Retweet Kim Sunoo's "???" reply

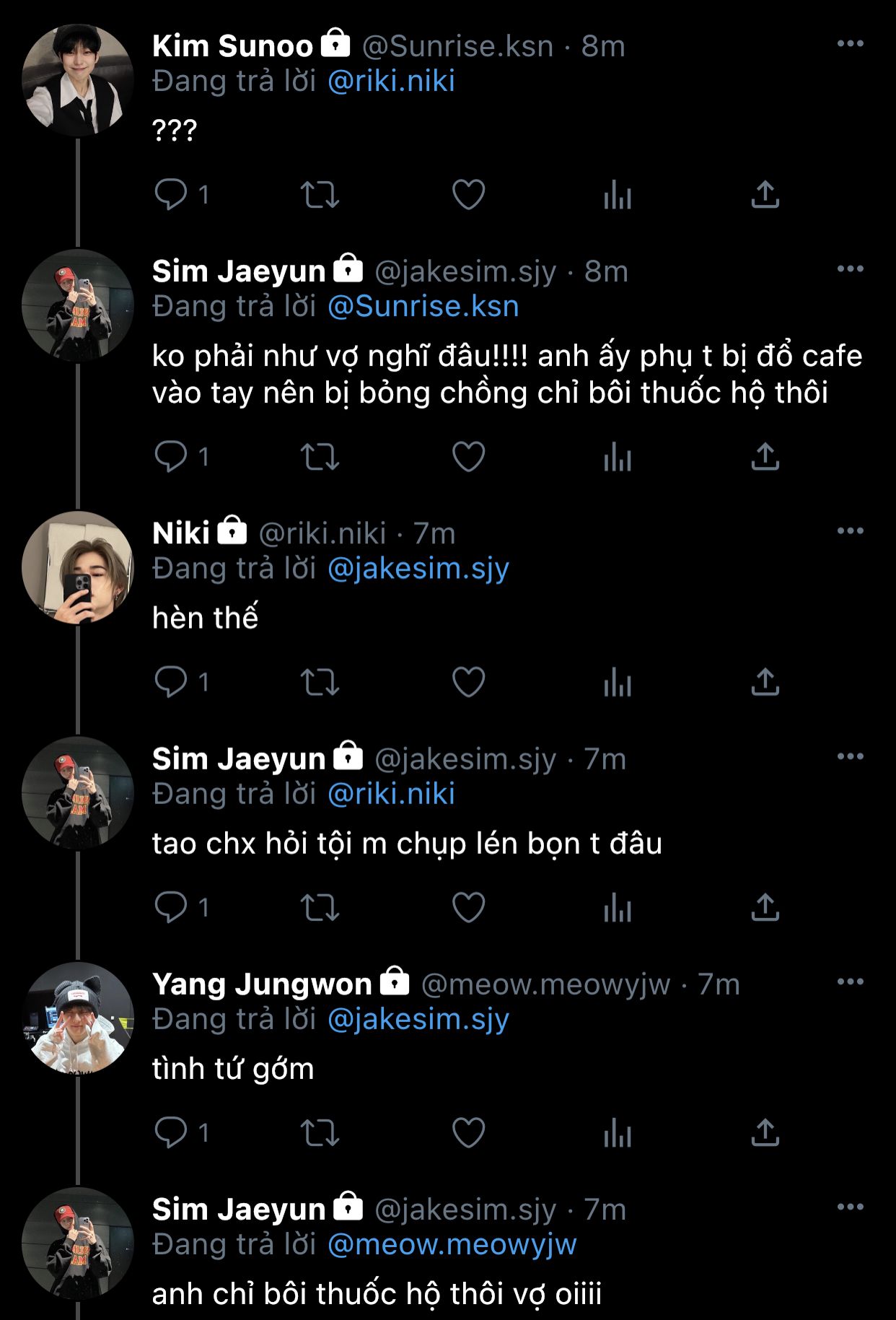[320, 195]
